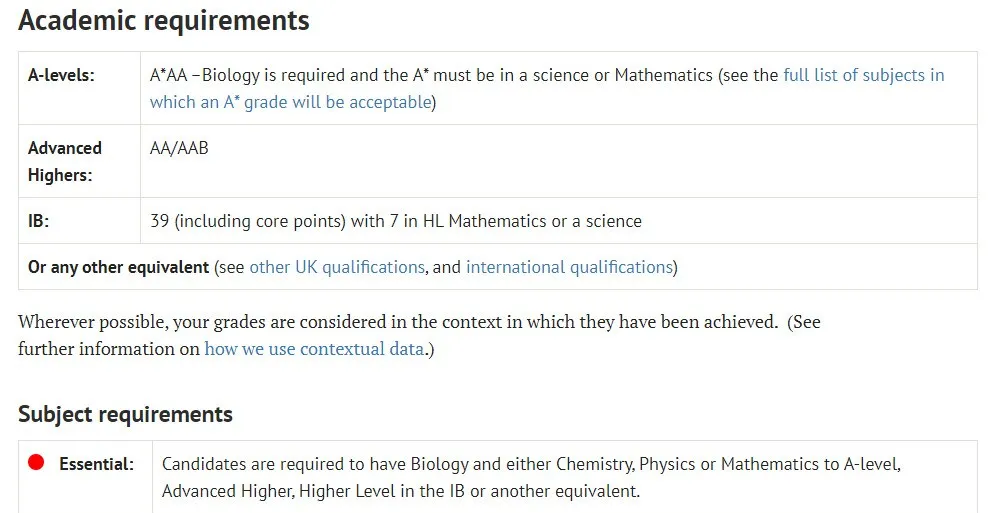1002x513 pixels.
Task: Click the Academic requirements heading
Action: (164, 20)
